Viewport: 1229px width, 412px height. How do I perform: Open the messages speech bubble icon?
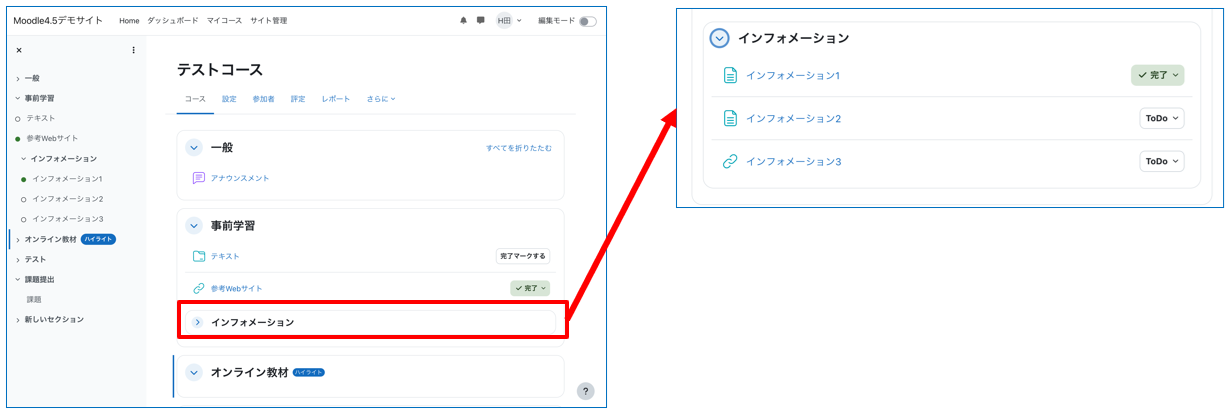(480, 21)
